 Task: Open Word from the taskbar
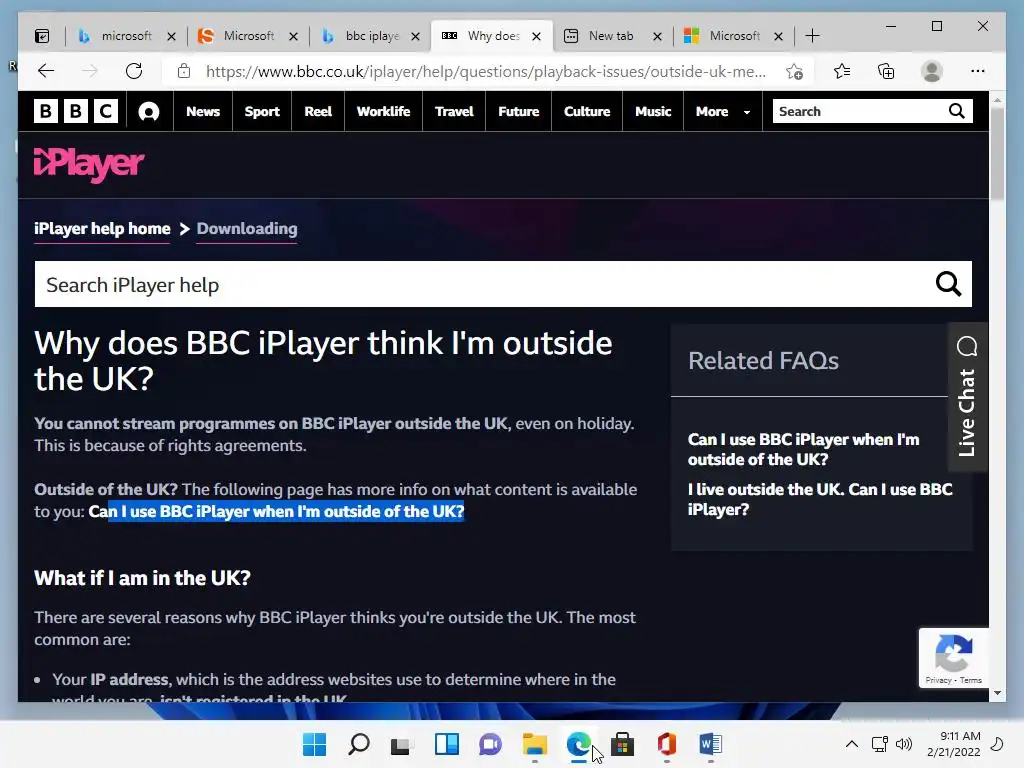pos(711,744)
